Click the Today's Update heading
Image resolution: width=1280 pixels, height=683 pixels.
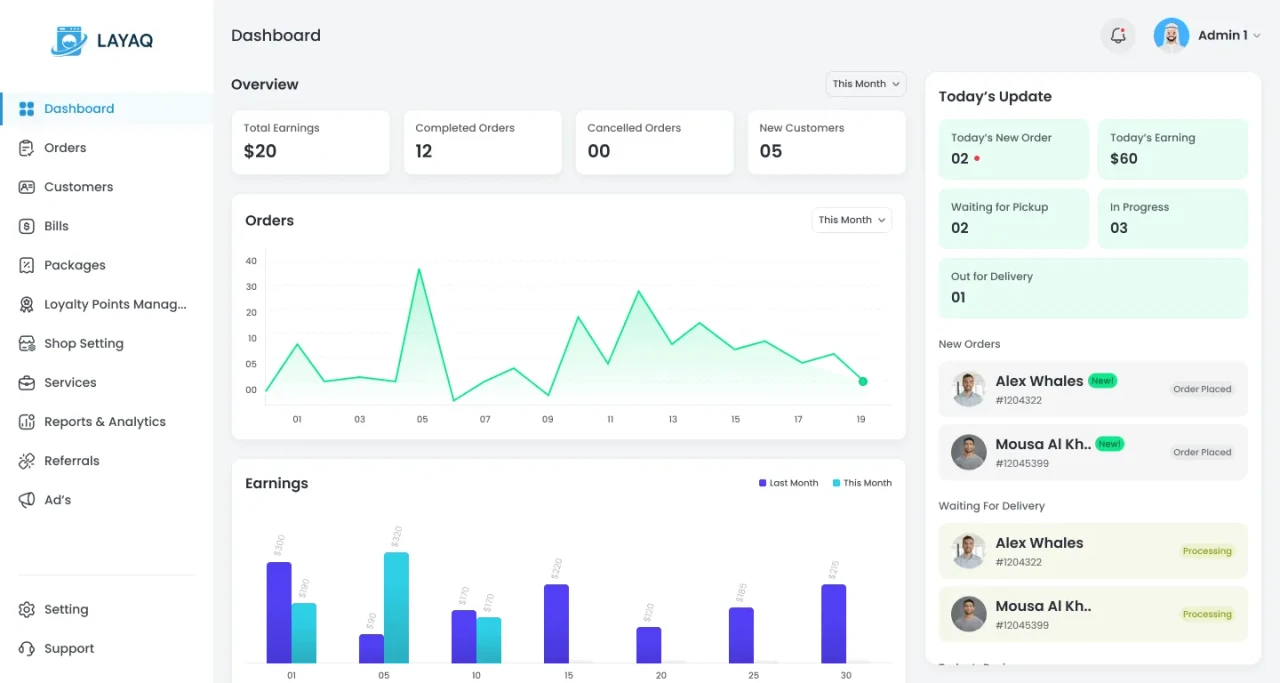(x=995, y=97)
